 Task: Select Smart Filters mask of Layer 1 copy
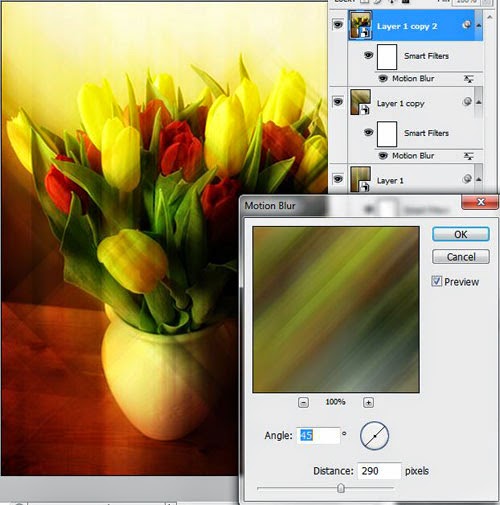point(387,134)
